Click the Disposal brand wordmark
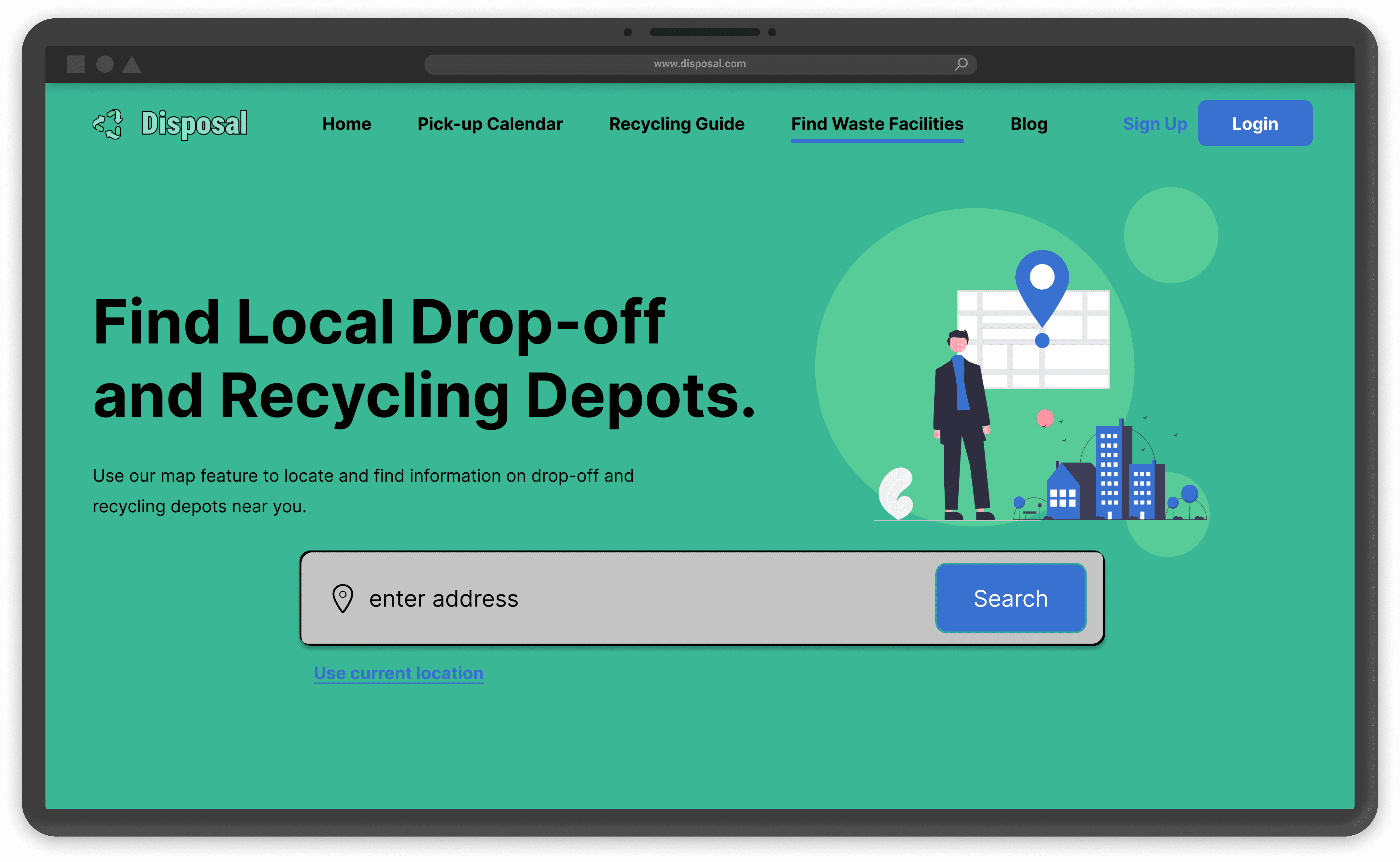 click(x=194, y=124)
